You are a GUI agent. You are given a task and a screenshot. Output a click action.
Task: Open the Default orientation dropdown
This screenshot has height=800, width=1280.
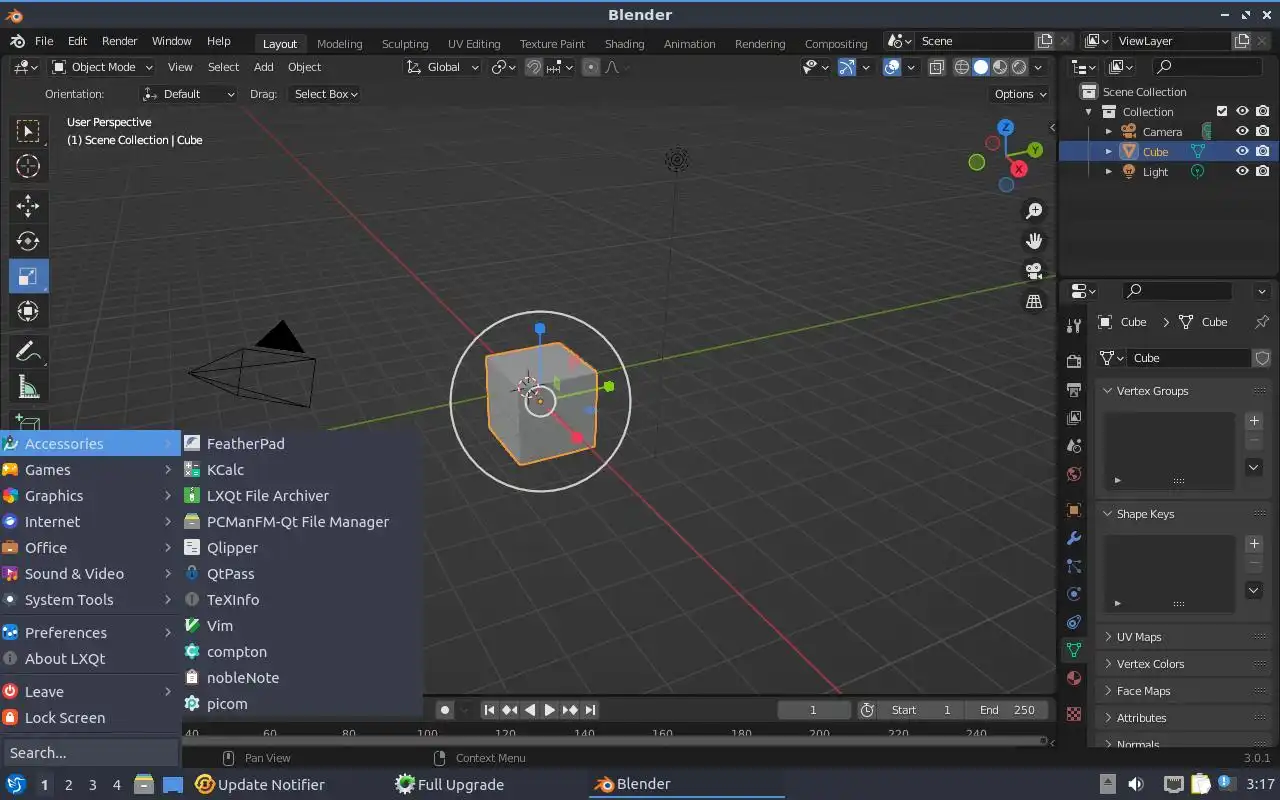[x=189, y=94]
